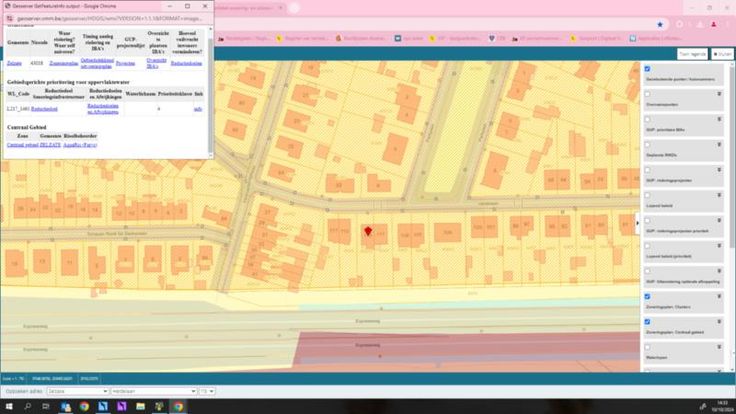Click the red location marker on the map
The height and width of the screenshot is (414, 736).
point(368,232)
